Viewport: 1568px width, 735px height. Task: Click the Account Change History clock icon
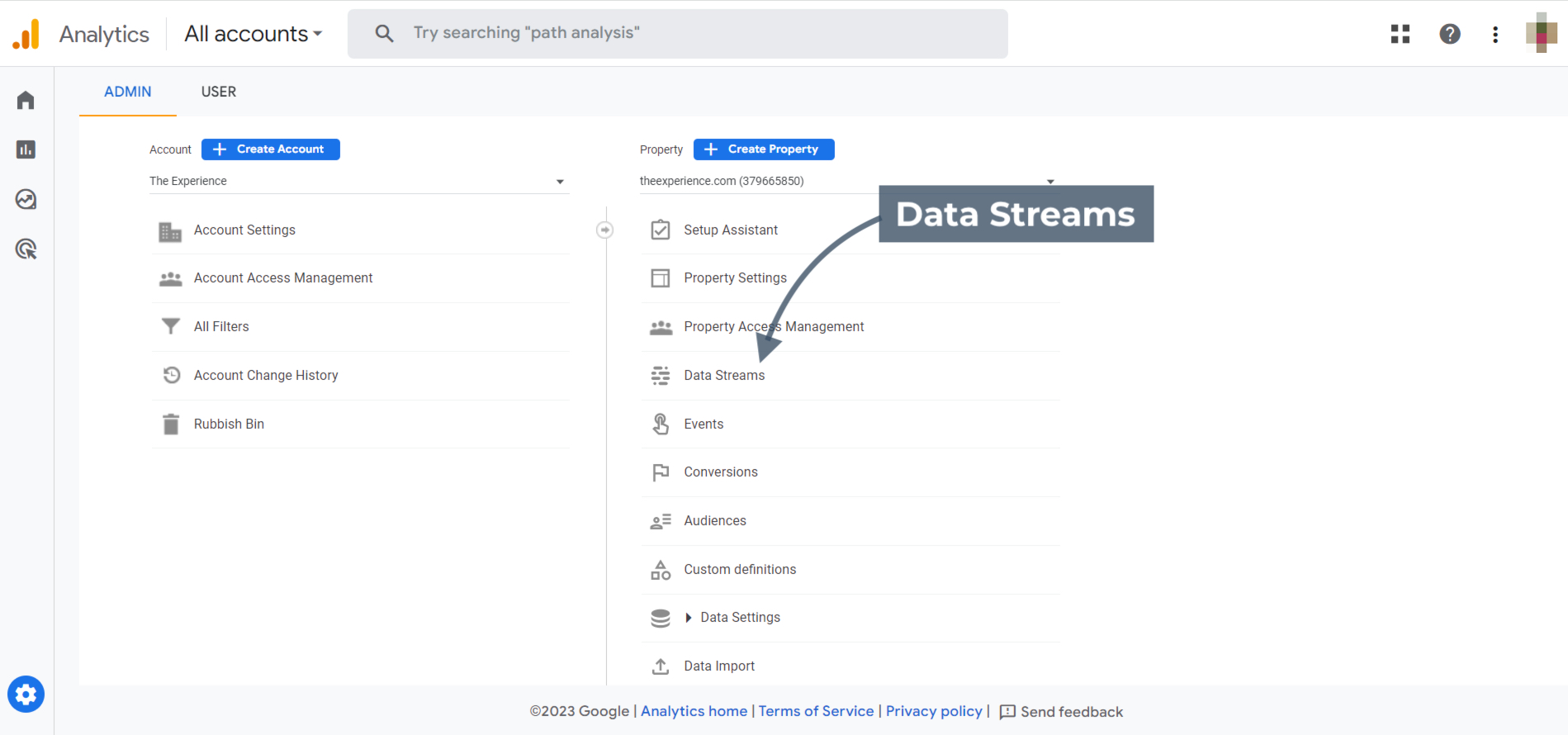(171, 375)
